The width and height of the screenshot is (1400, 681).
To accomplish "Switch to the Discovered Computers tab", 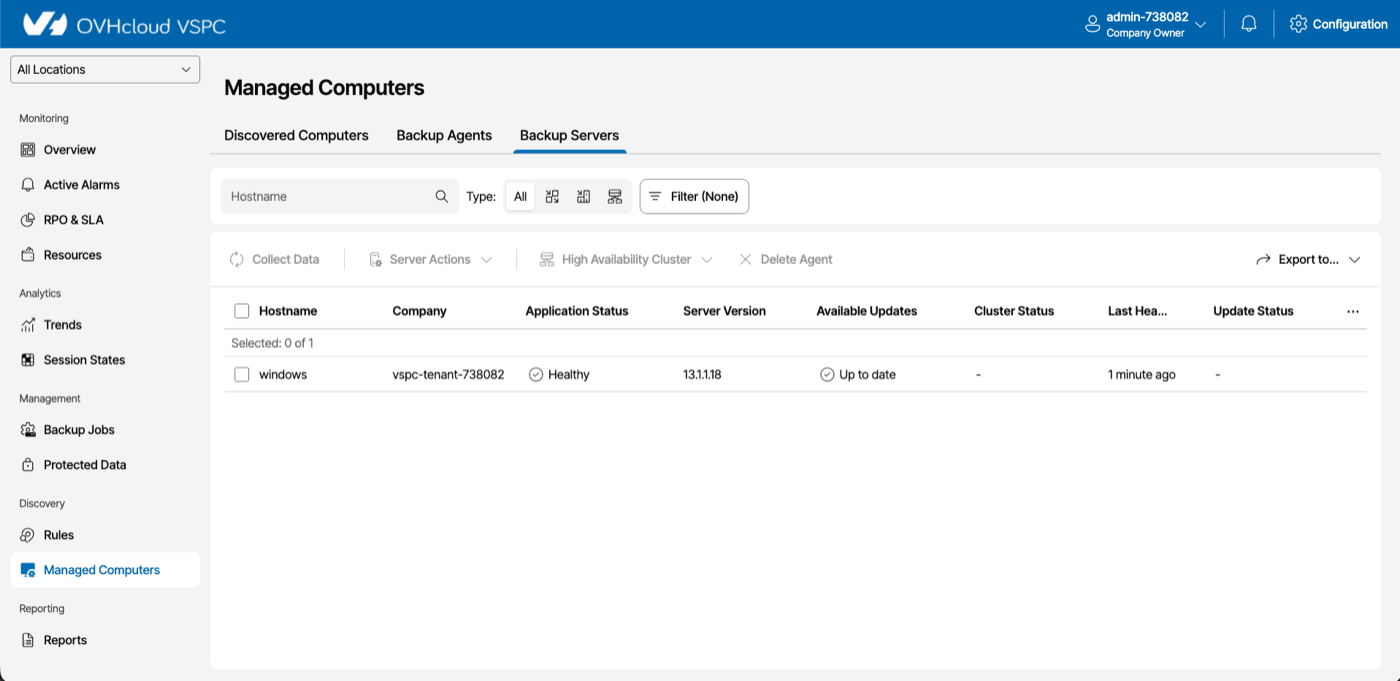I will coord(296,135).
